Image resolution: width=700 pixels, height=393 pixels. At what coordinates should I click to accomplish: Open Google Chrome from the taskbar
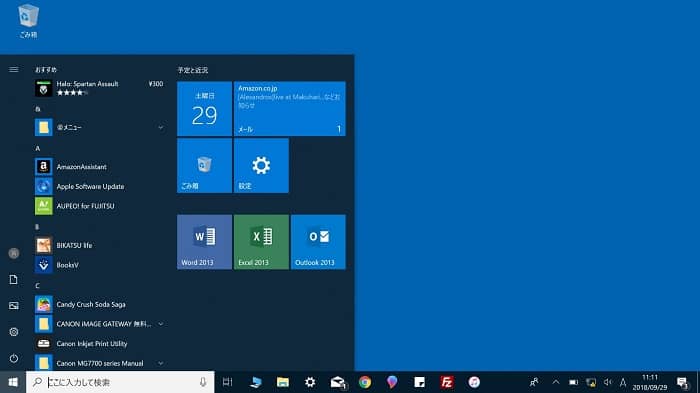click(x=365, y=382)
